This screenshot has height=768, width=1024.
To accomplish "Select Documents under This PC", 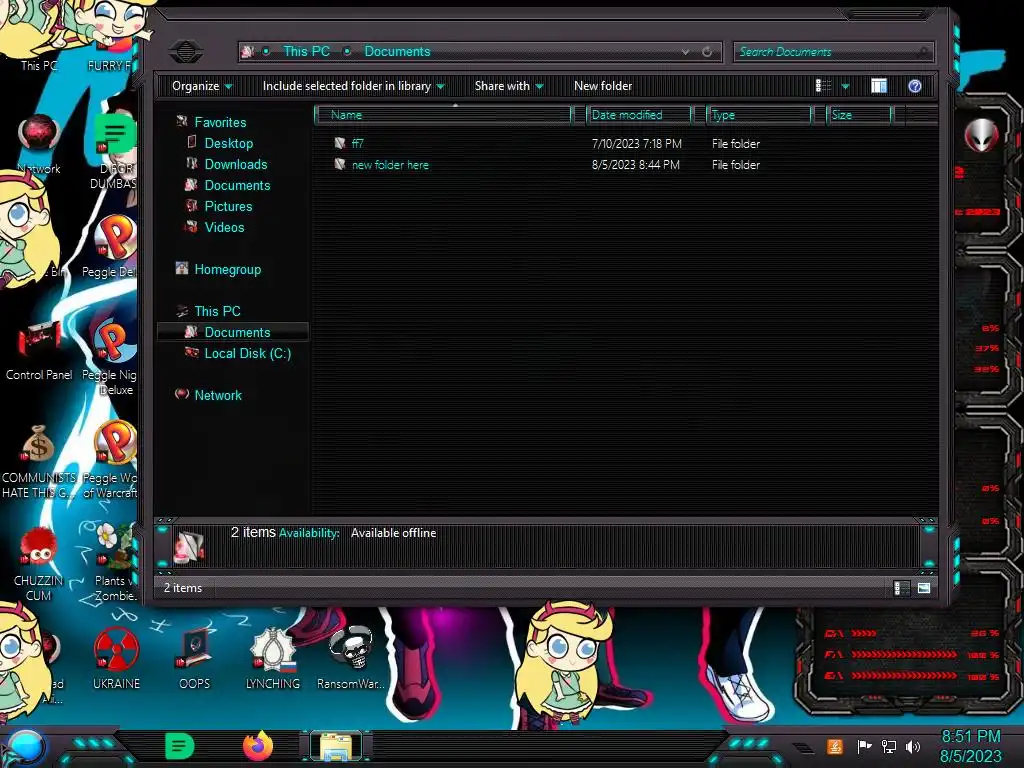I will 232,332.
